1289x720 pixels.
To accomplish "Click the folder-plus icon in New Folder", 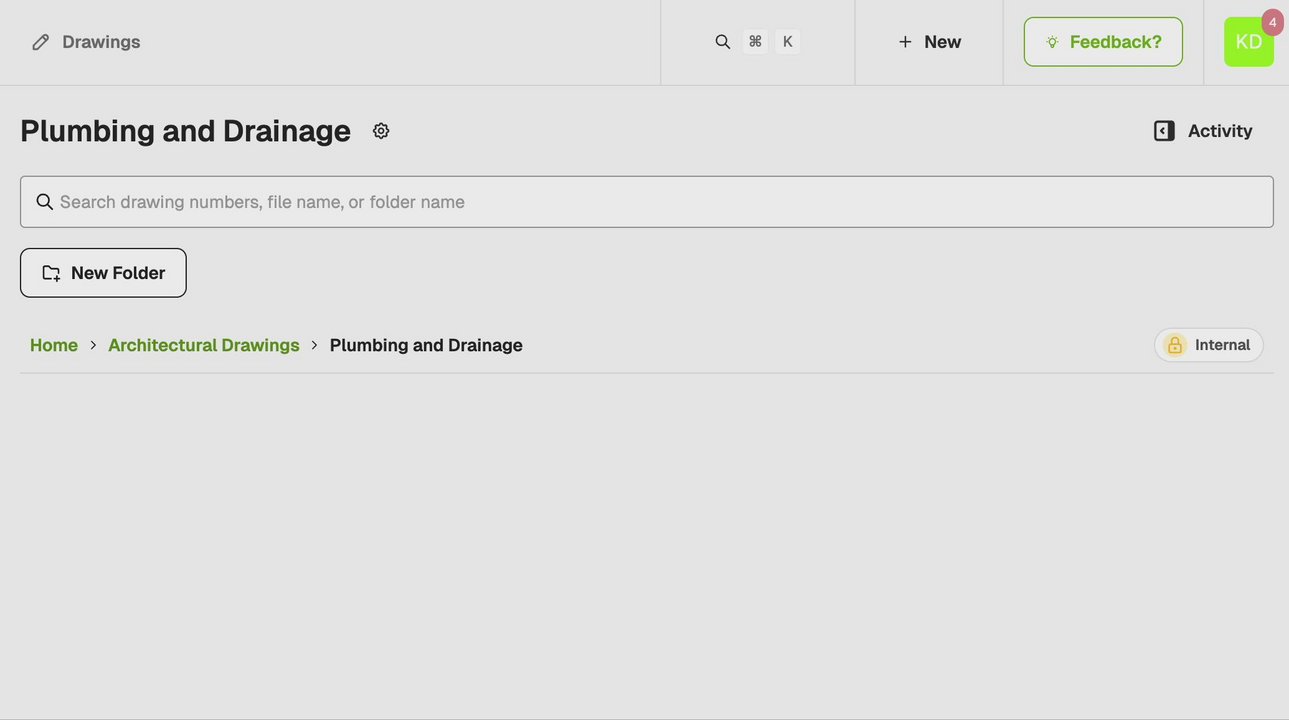I will pyautogui.click(x=51, y=273).
